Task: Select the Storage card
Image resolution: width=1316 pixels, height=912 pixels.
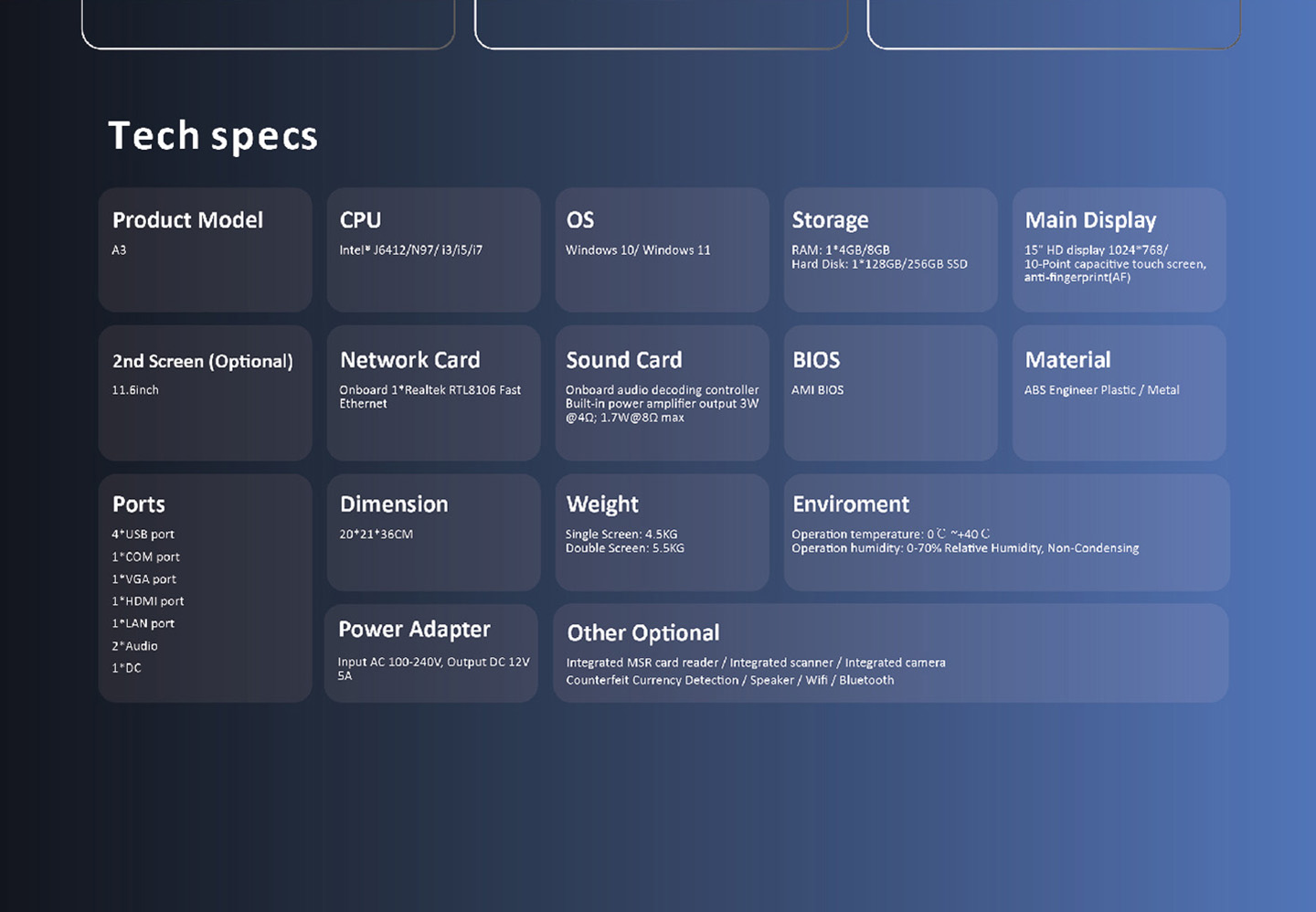Action: coord(890,249)
